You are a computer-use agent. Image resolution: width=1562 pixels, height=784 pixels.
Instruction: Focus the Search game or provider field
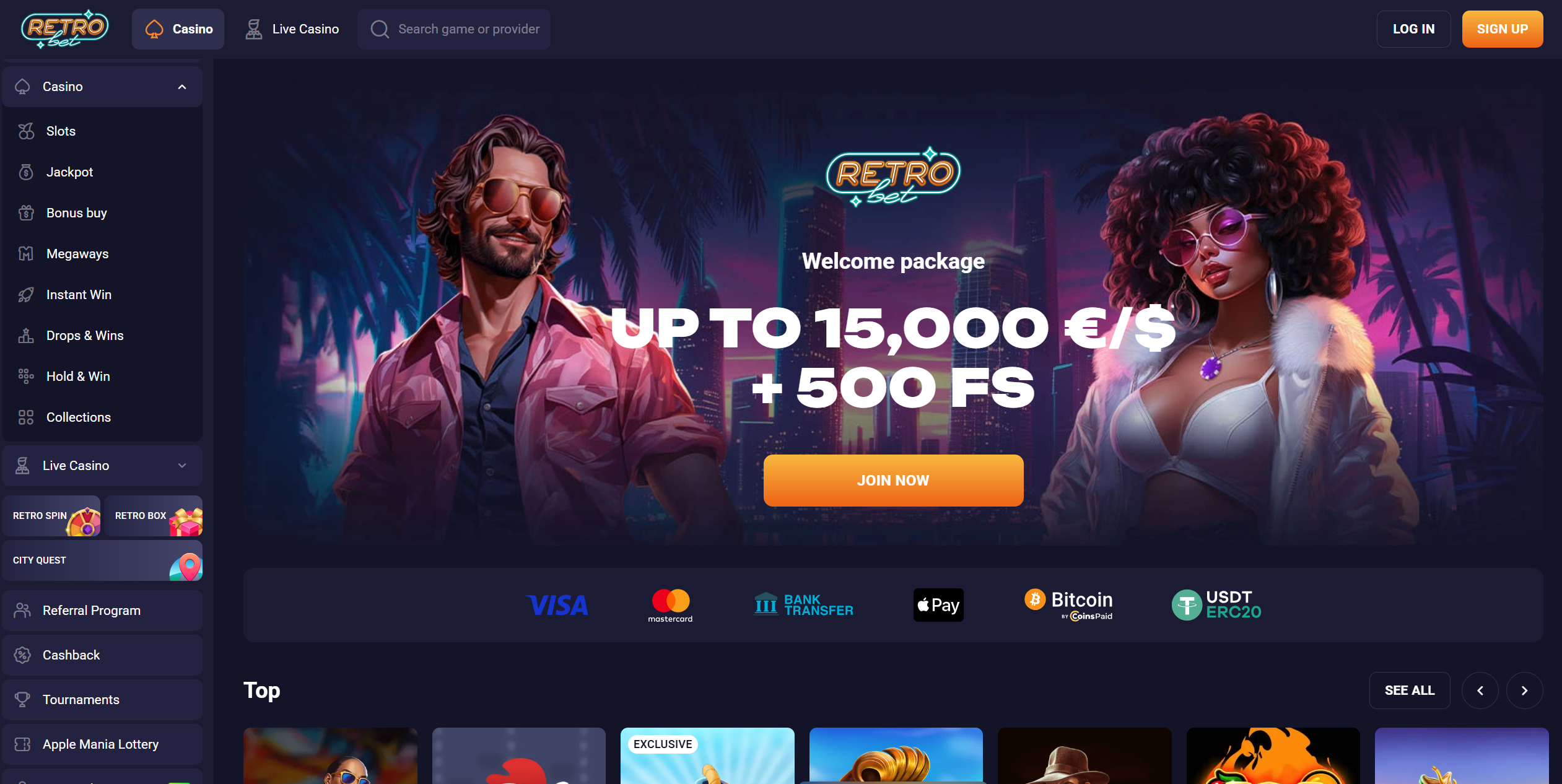454,29
